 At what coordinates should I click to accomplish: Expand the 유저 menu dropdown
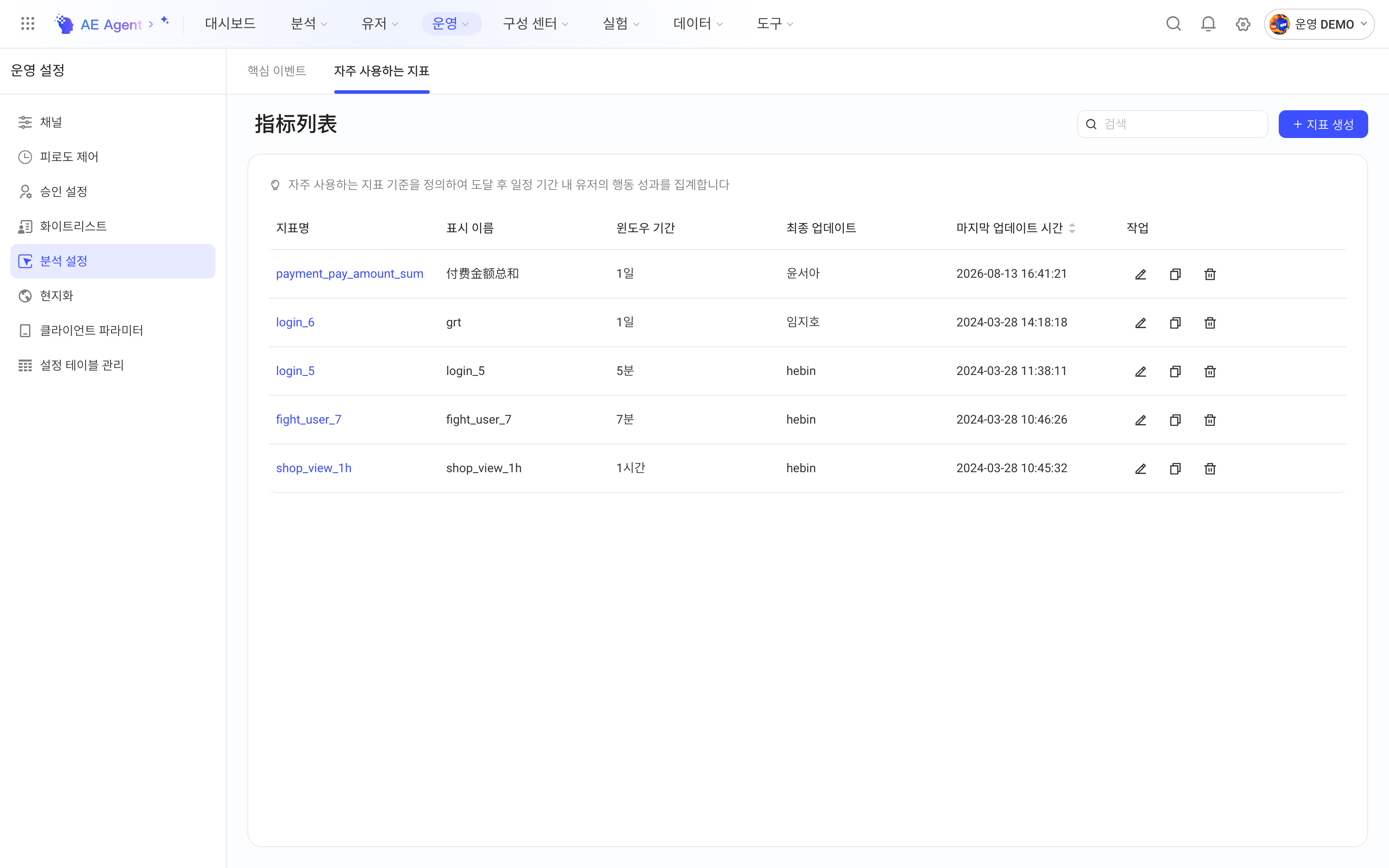[x=379, y=23]
